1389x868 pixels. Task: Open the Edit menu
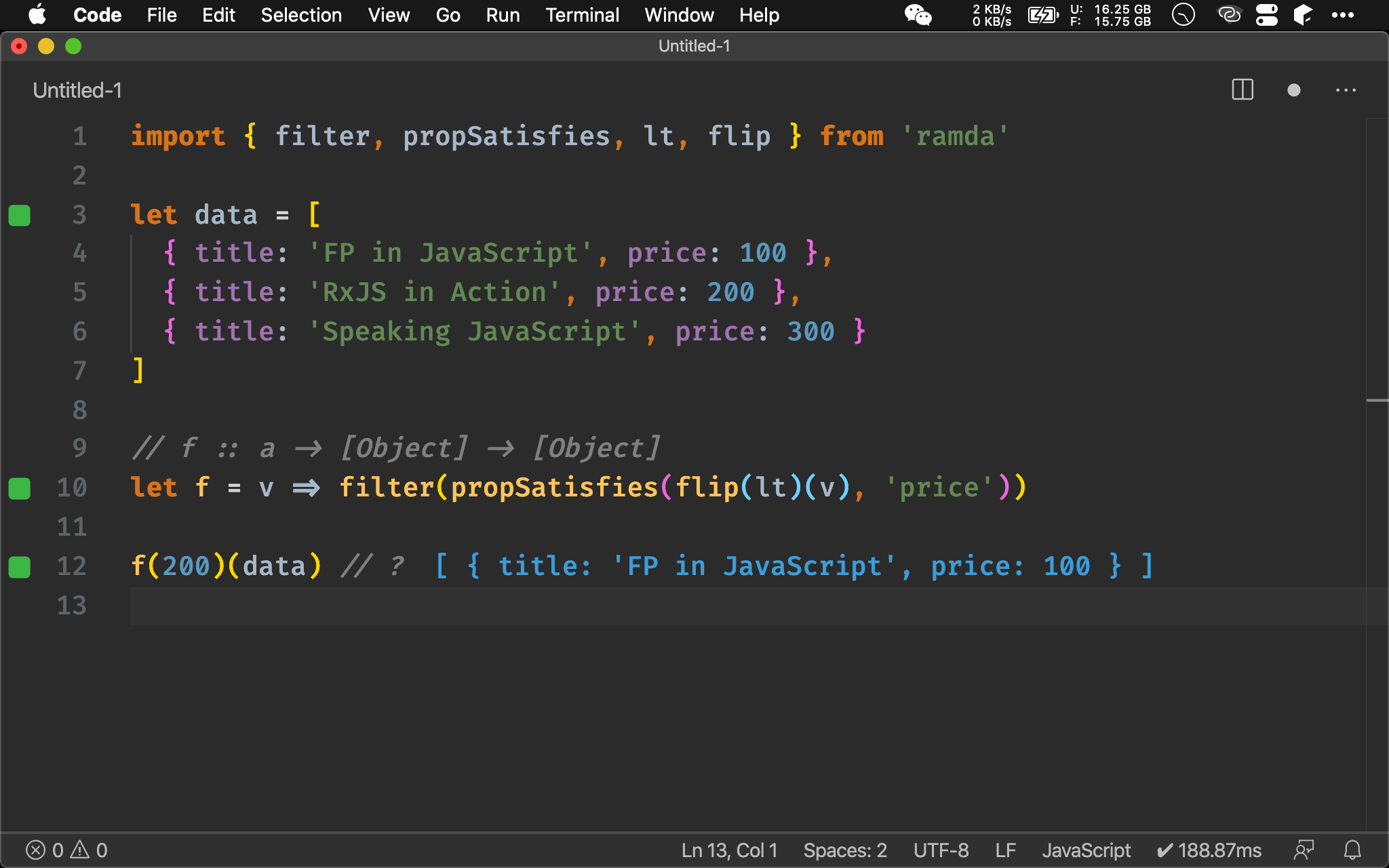coord(218,15)
